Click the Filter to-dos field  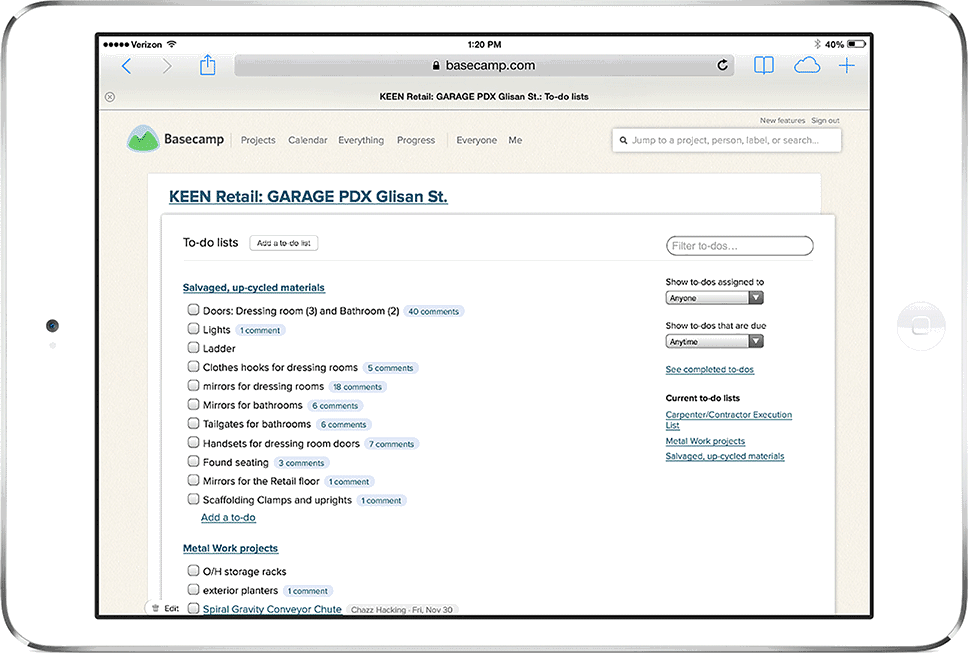point(740,246)
